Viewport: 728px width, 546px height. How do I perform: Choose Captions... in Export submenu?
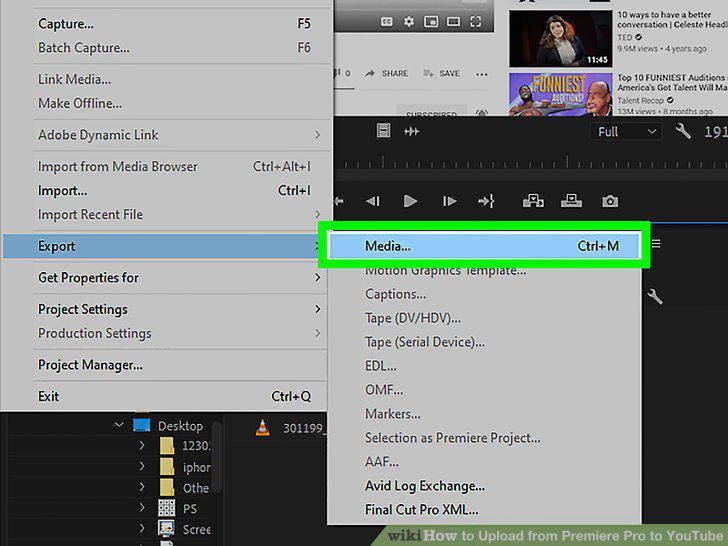[484, 294]
